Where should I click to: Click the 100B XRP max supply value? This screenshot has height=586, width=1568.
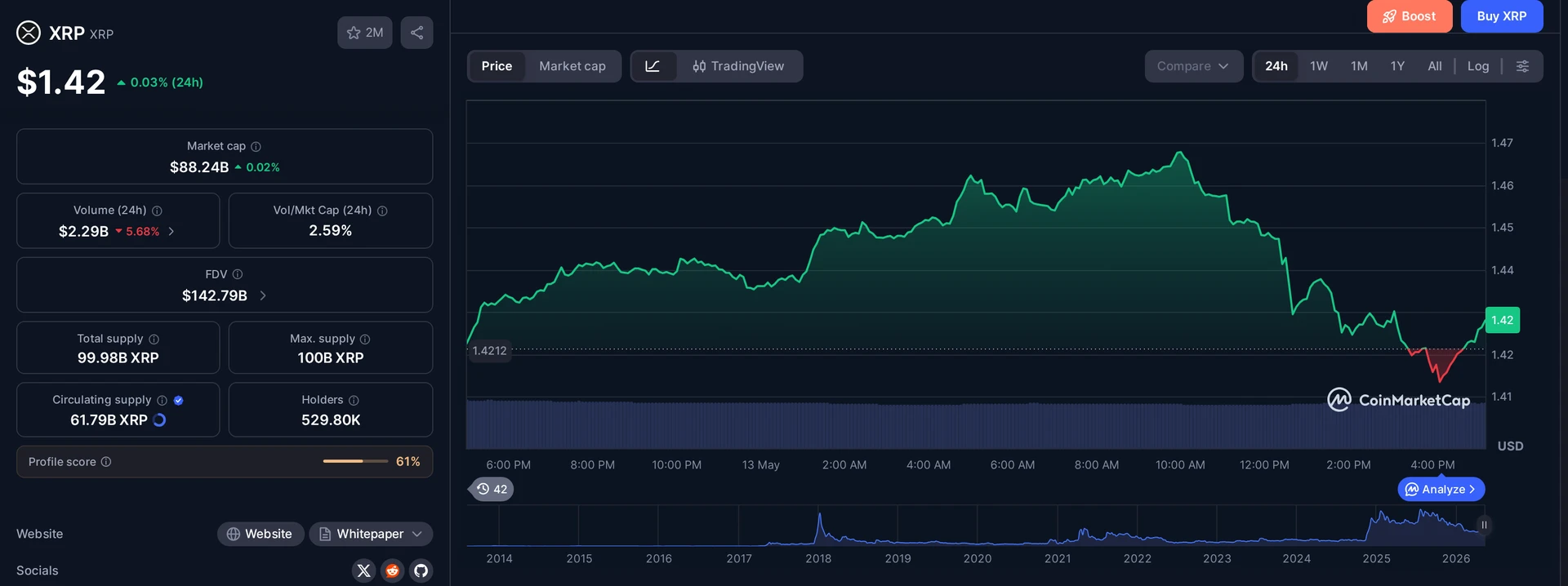tap(331, 357)
